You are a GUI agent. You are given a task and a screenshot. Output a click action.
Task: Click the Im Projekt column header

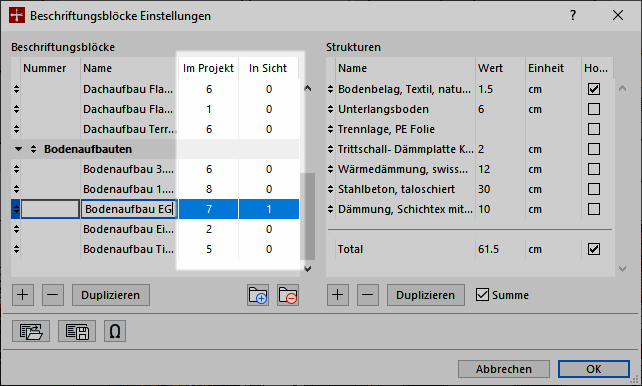pos(208,68)
